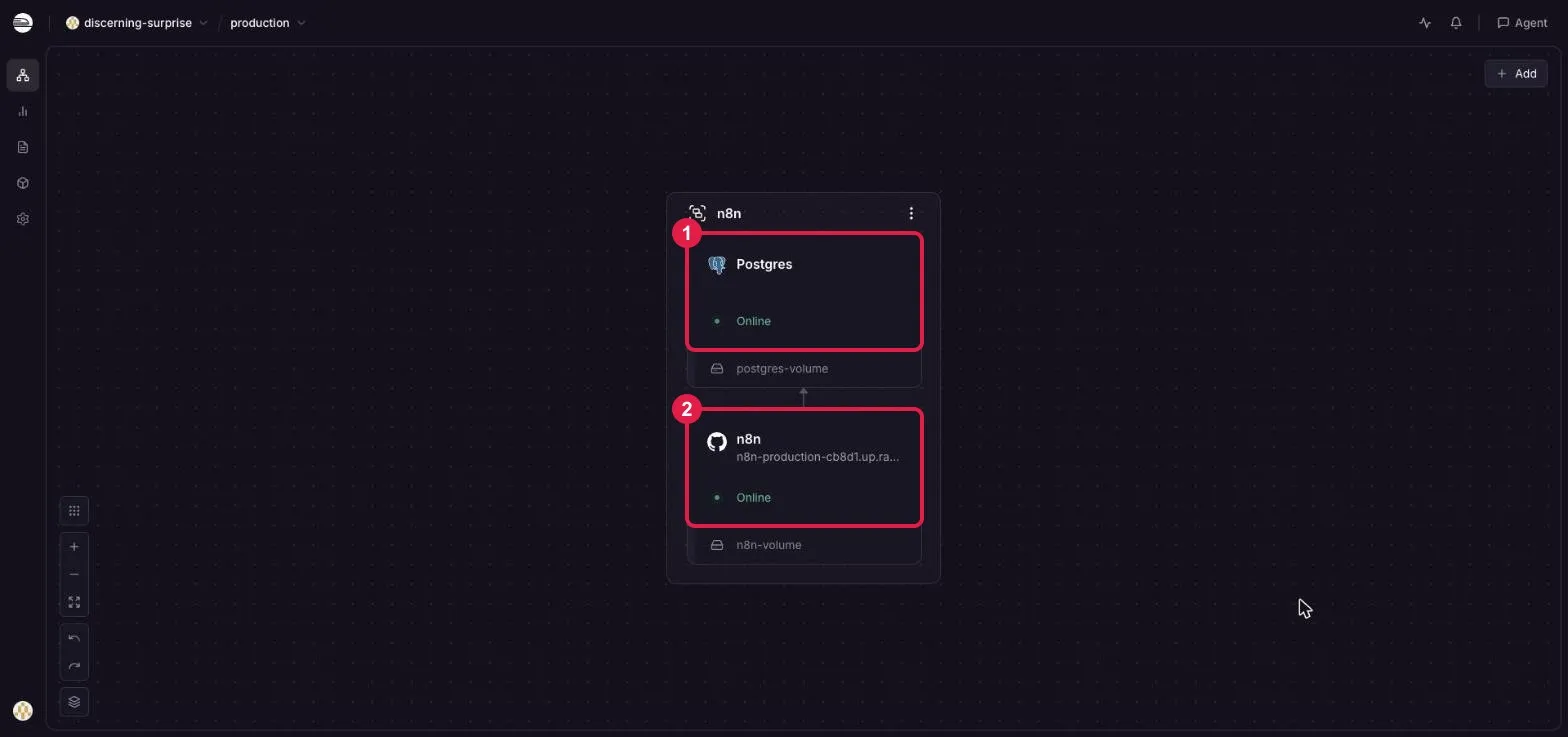Open the Agent chat button
The height and width of the screenshot is (737, 1568).
[1522, 23]
